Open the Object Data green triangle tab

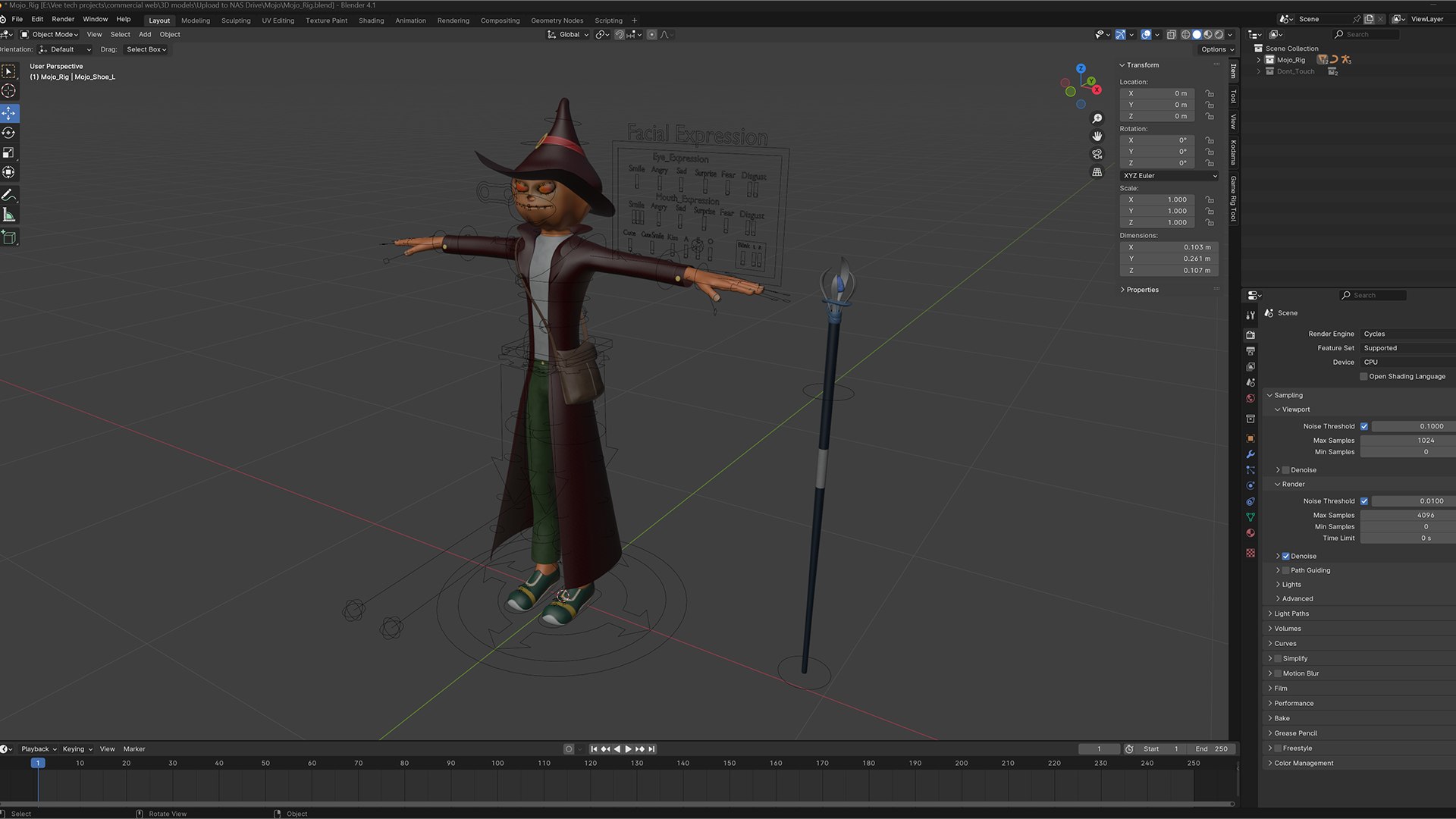pyautogui.click(x=1250, y=517)
